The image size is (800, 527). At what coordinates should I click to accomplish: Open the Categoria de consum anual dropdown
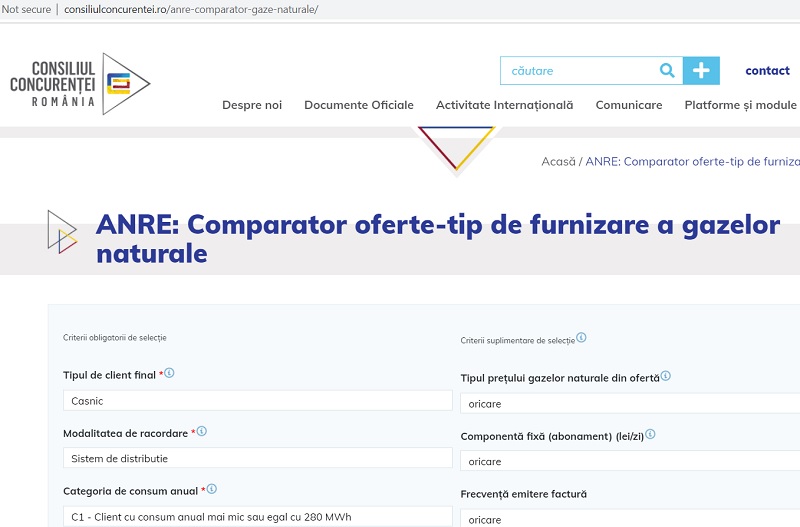[258, 516]
